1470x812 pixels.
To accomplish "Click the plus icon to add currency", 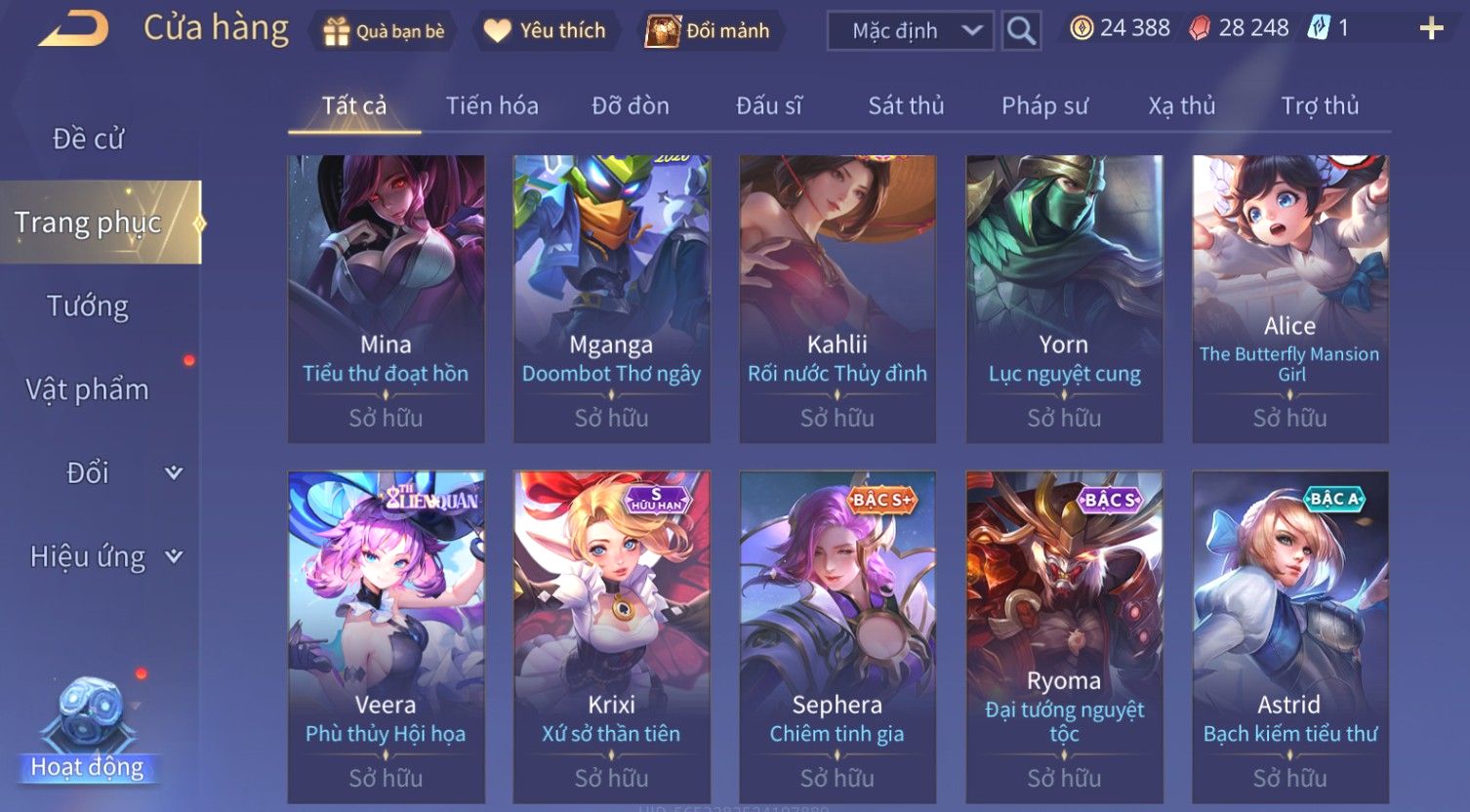I will click(x=1431, y=28).
